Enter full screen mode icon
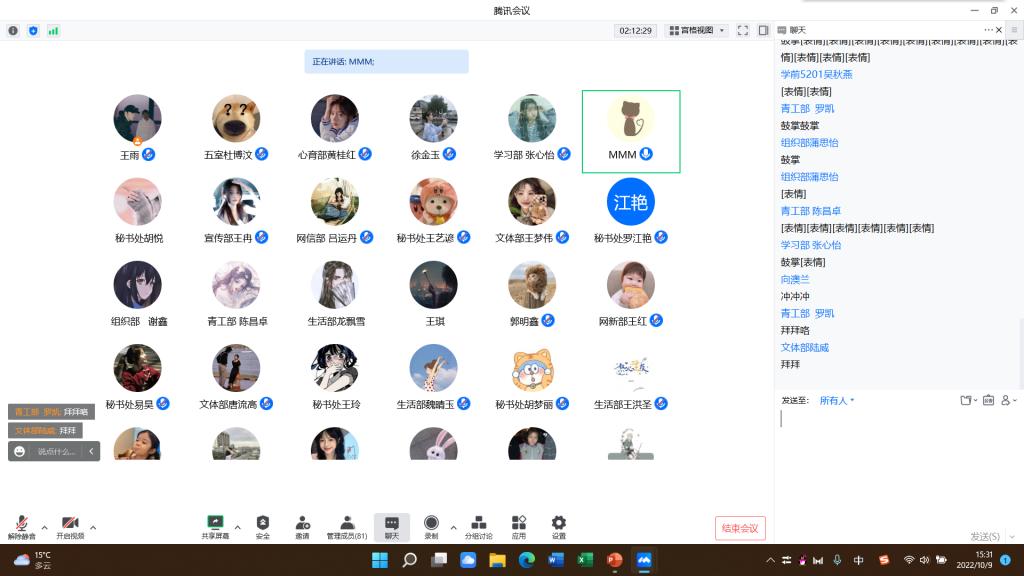The width and height of the screenshot is (1024, 576). point(743,31)
